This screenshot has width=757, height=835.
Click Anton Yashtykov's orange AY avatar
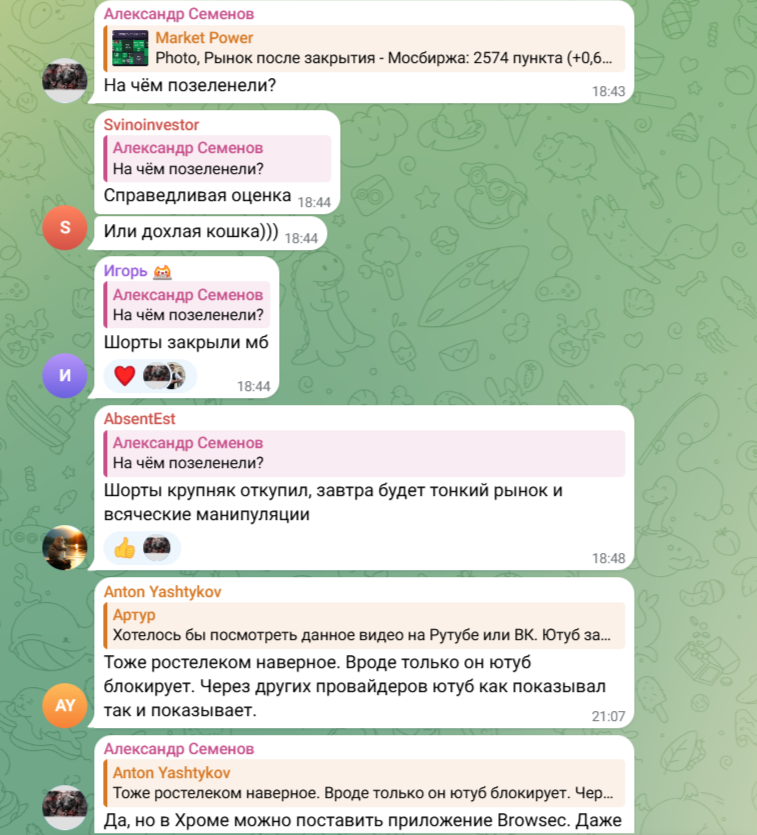(65, 705)
